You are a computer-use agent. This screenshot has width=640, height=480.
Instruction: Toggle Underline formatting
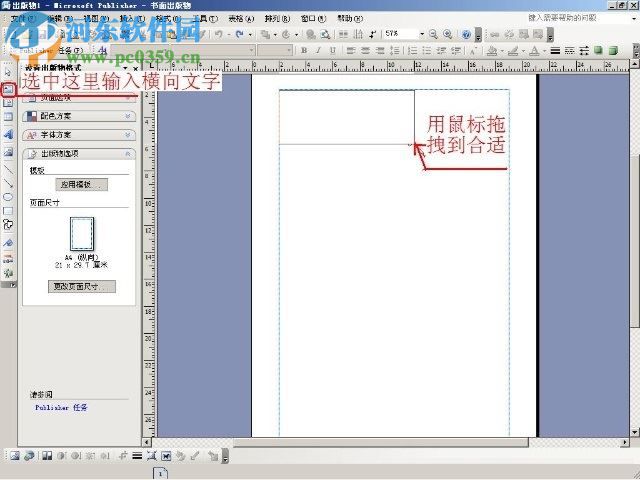[x=333, y=50]
